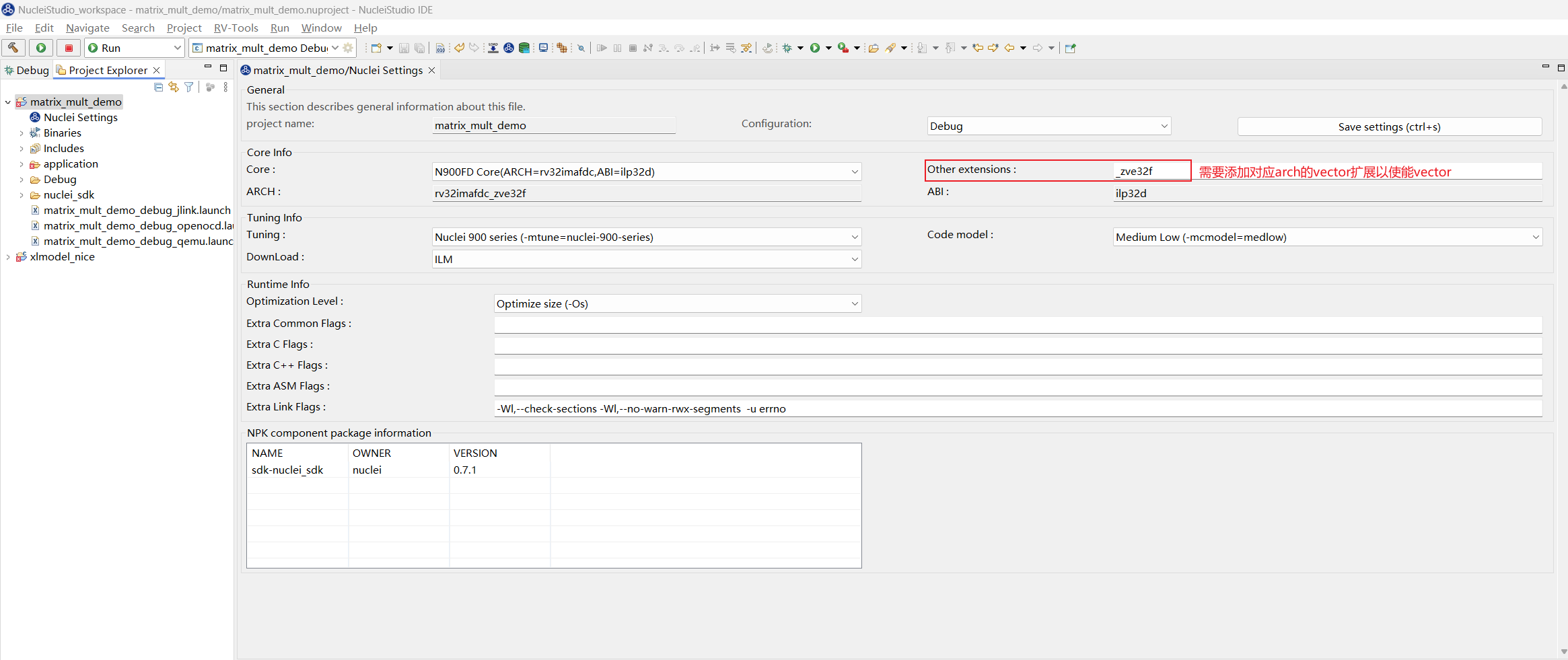
Task: Click the green database stack icon
Action: pos(524,48)
